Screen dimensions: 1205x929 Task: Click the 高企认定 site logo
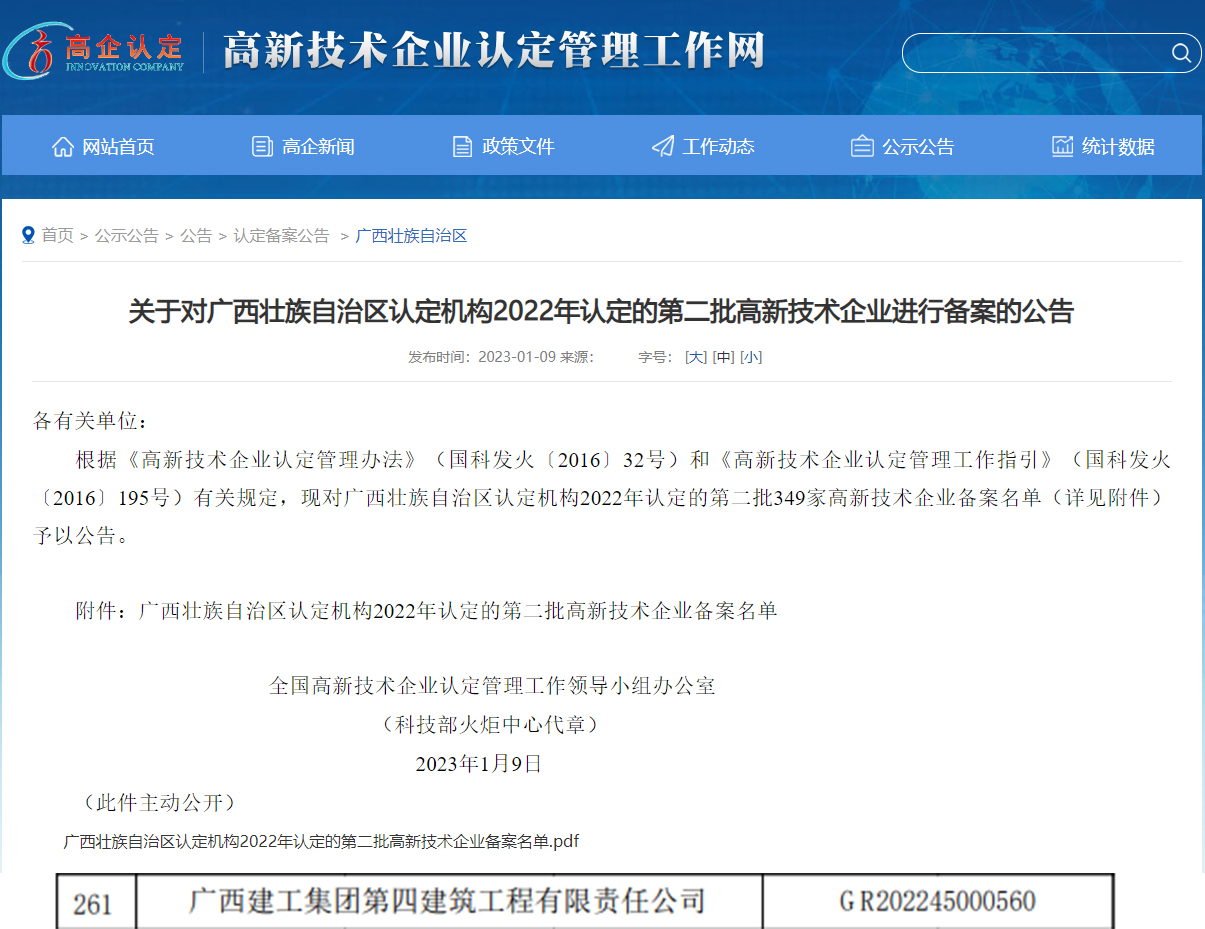point(95,50)
